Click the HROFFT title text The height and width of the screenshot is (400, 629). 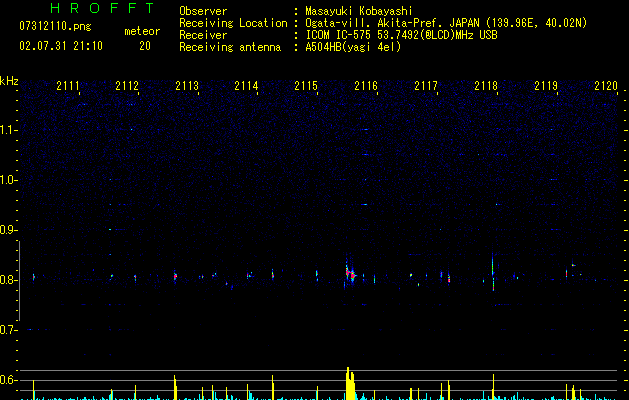tap(102, 8)
